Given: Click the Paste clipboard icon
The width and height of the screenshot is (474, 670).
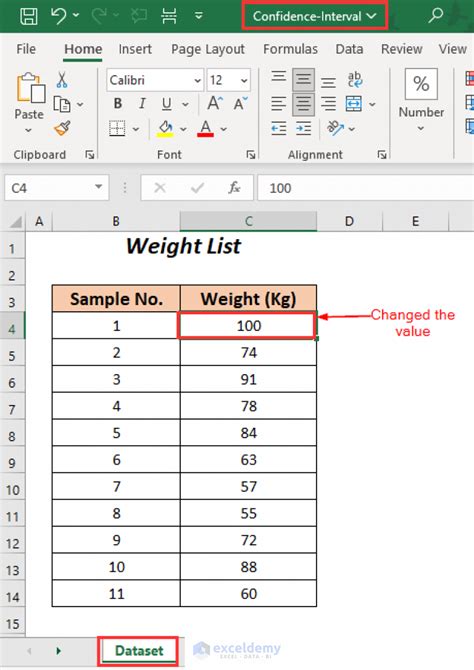Looking at the screenshot, I should [30, 88].
